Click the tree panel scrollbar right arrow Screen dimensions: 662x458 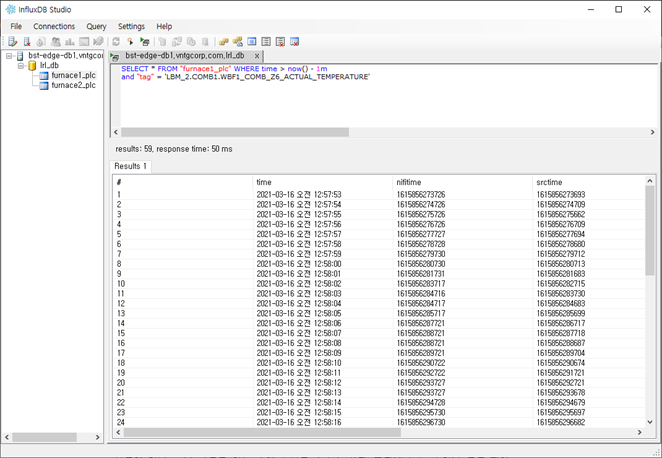click(98, 437)
